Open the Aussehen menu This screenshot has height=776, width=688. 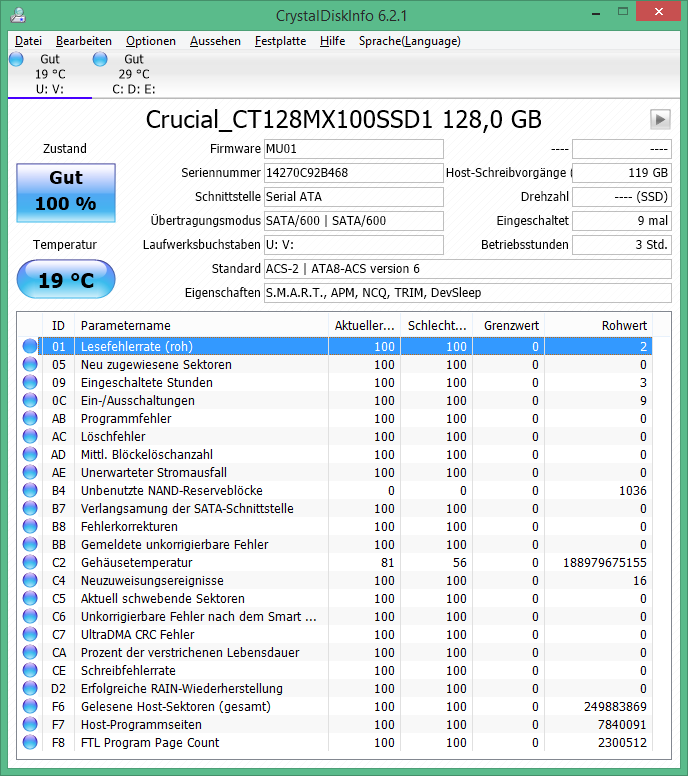click(215, 41)
